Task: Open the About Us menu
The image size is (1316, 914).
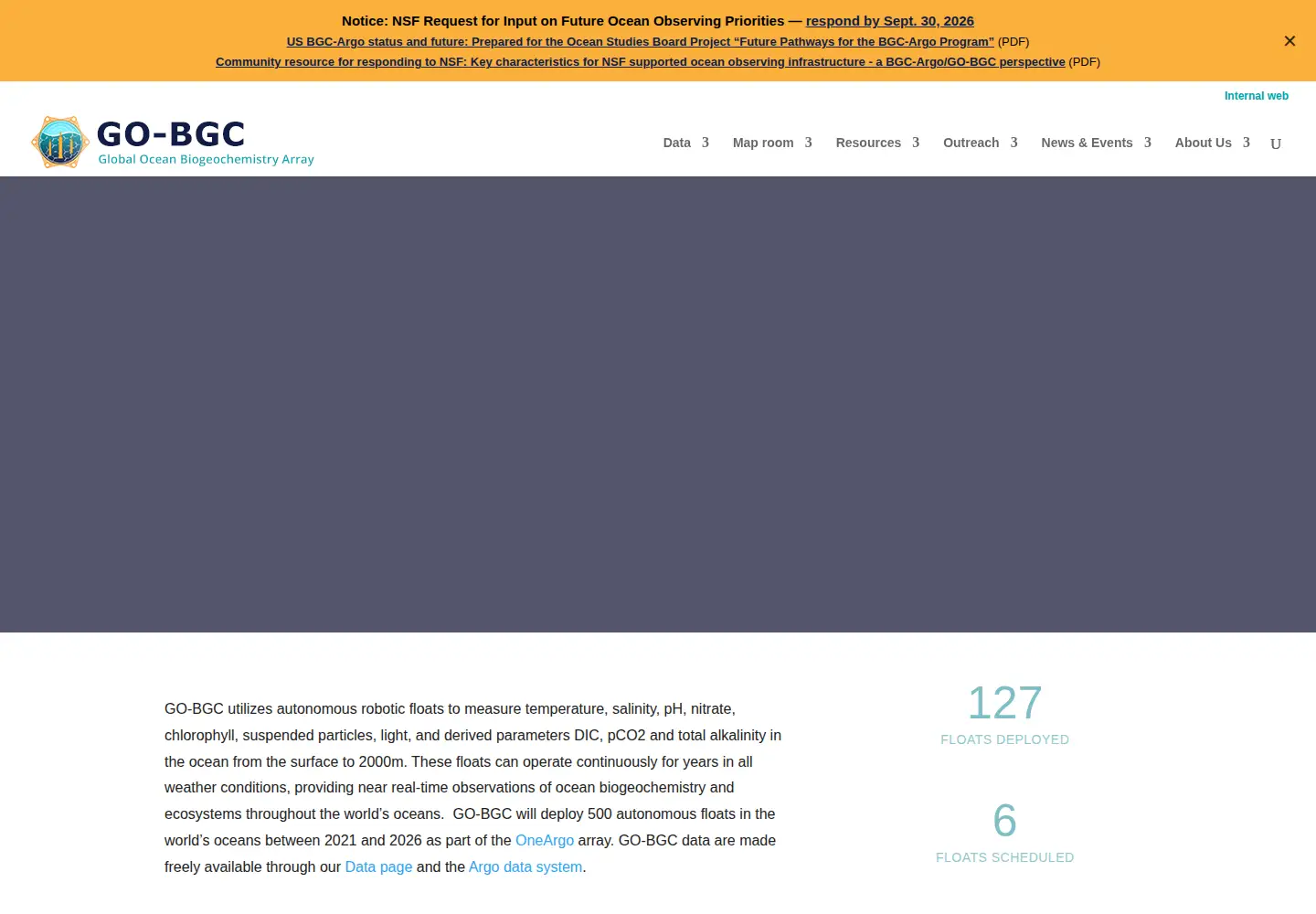Action: click(x=1213, y=143)
